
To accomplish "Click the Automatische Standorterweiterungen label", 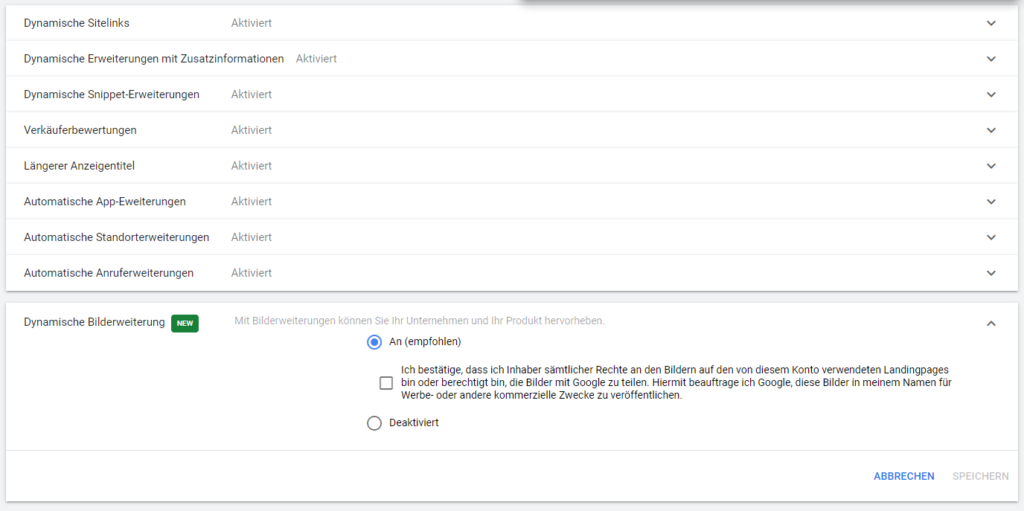I will (x=116, y=238).
